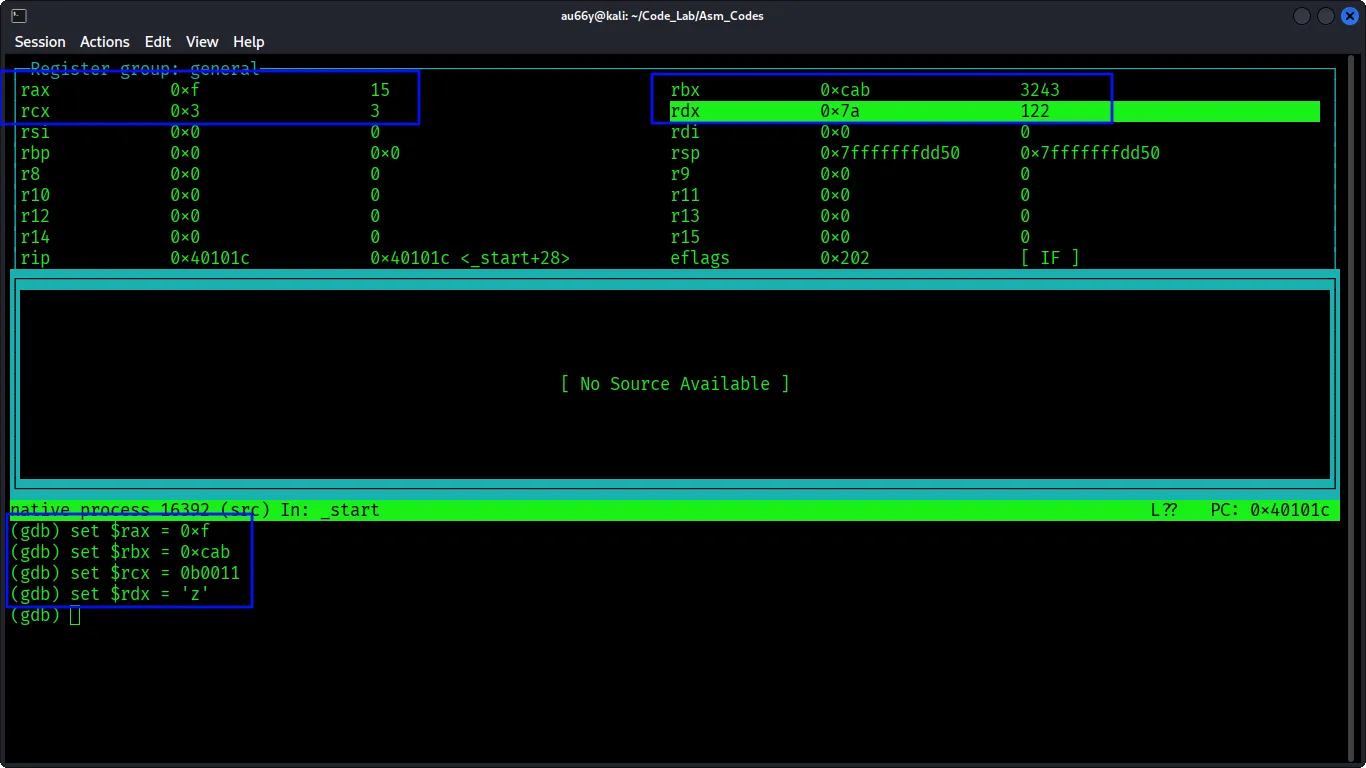
Task: Select the r14 register name
Action: point(35,237)
